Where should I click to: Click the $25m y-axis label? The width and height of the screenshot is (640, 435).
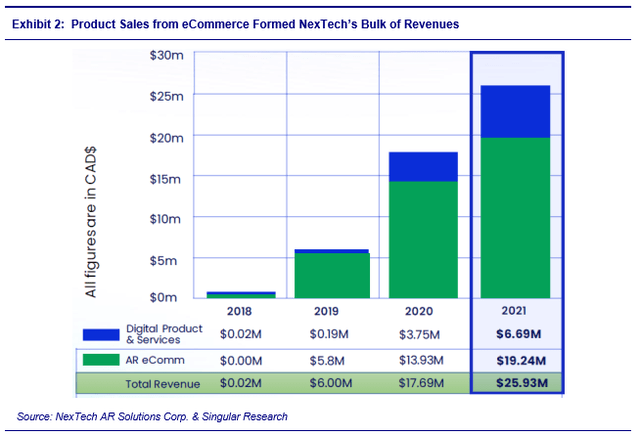167,96
